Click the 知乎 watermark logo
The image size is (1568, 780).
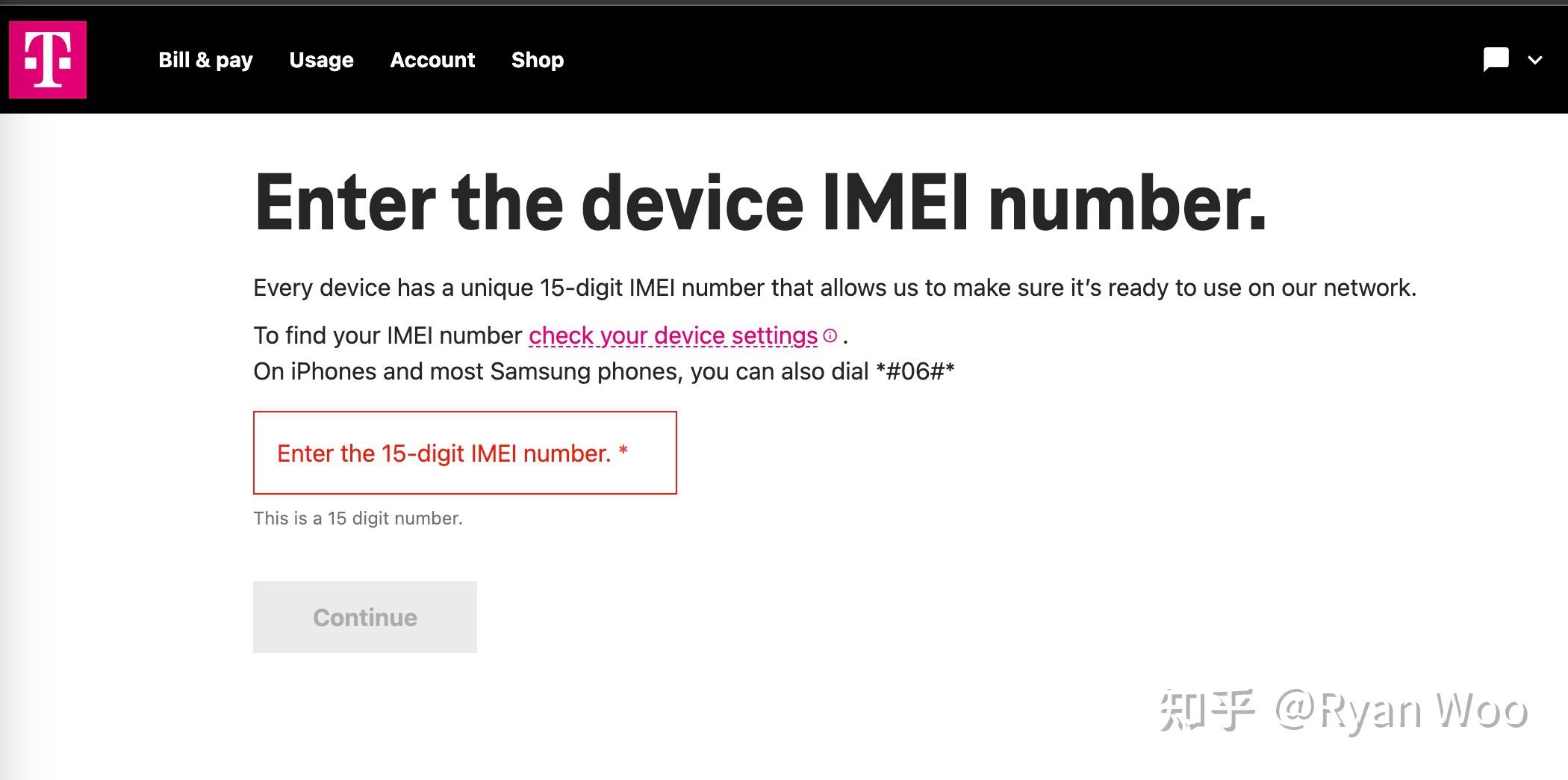[1206, 710]
